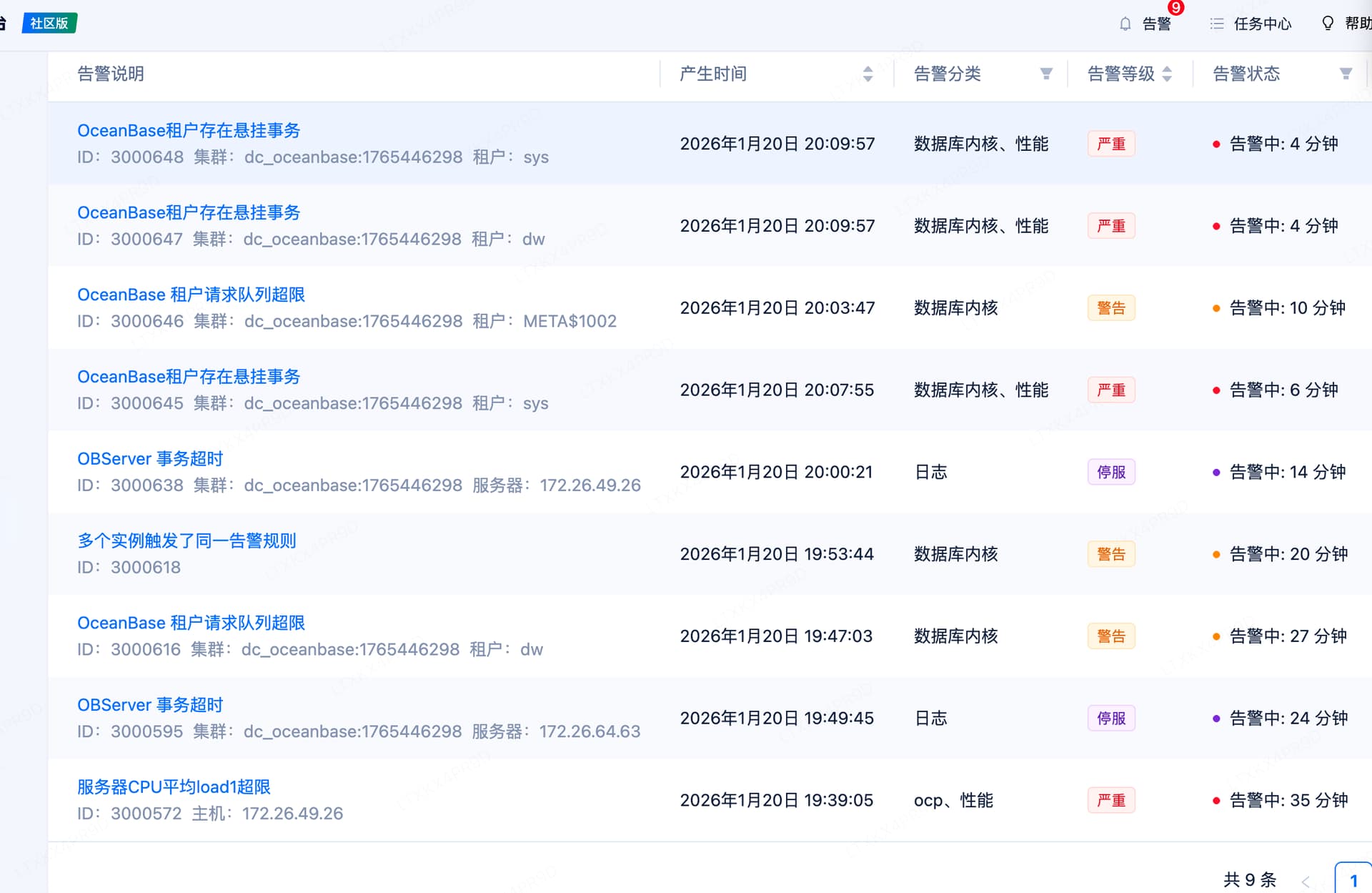
Task: Open OBServer 事务超时 alarm for 172.26.49.26
Action: point(150,458)
